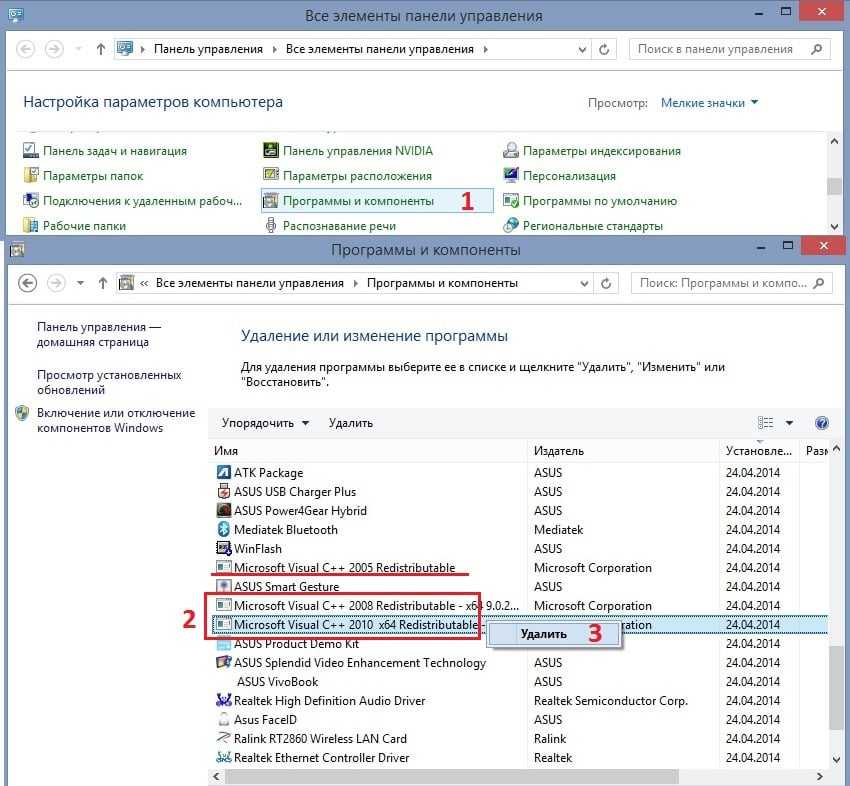Open 'Просмотр установленных обновлений' link
850x786 pixels.
(109, 382)
